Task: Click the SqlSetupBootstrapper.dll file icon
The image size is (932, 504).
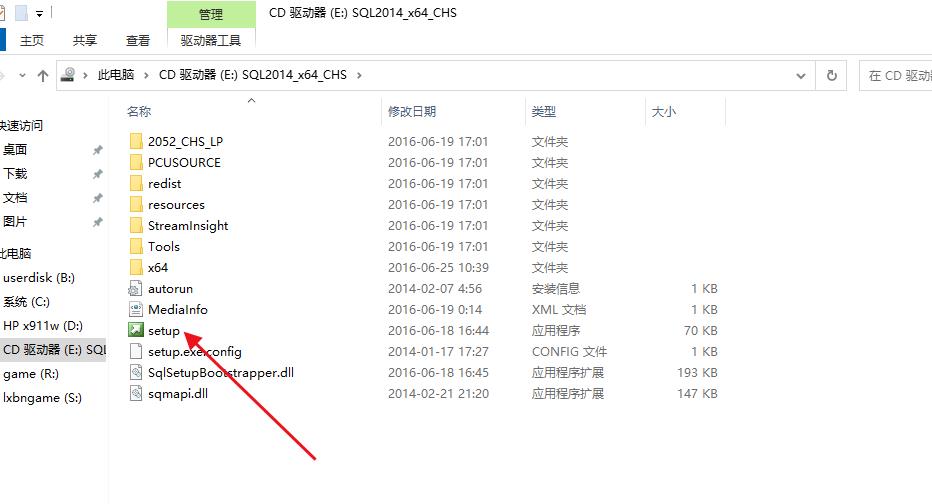Action: click(x=137, y=373)
